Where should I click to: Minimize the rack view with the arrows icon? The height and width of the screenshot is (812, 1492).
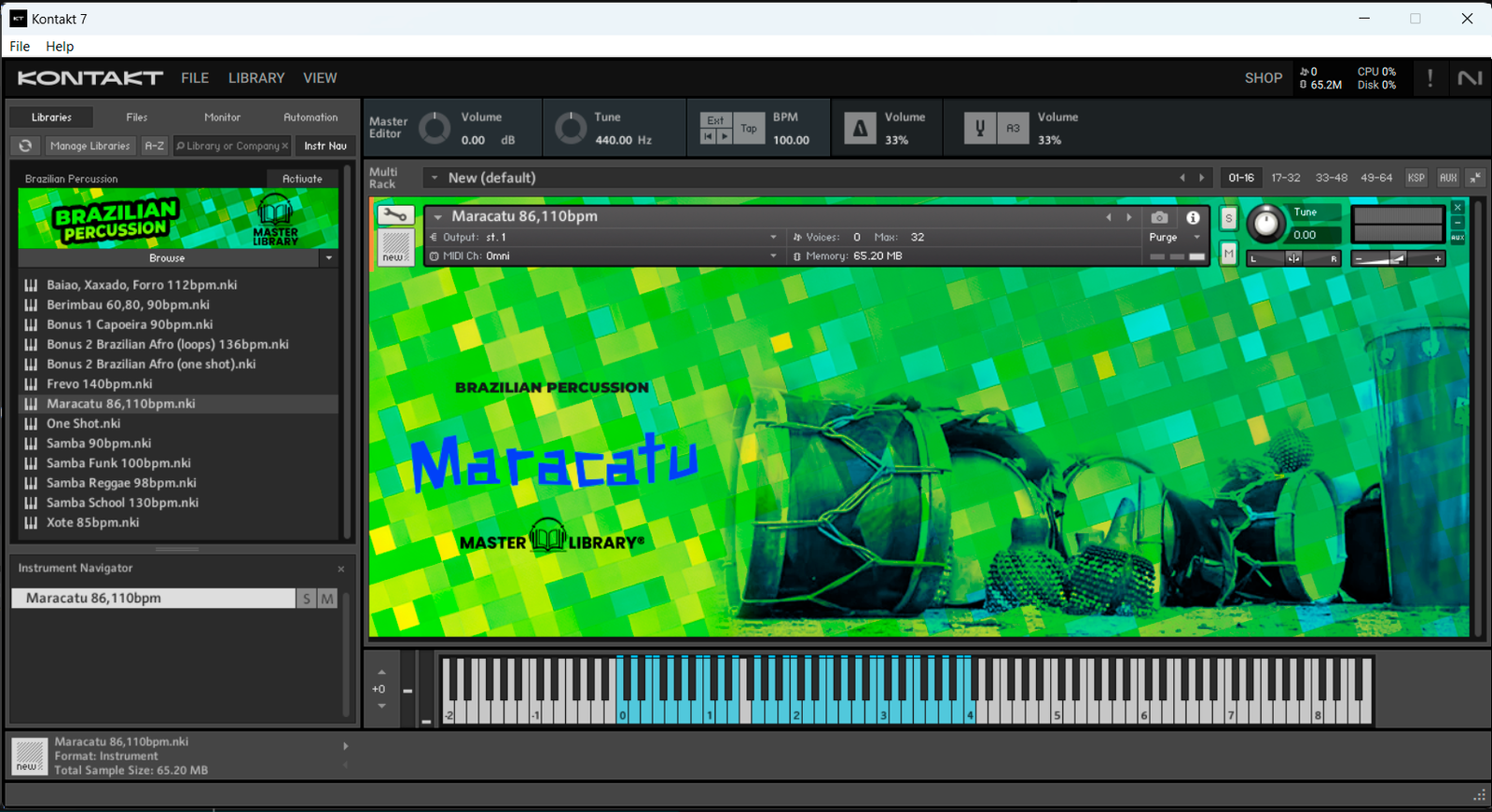click(x=1475, y=177)
